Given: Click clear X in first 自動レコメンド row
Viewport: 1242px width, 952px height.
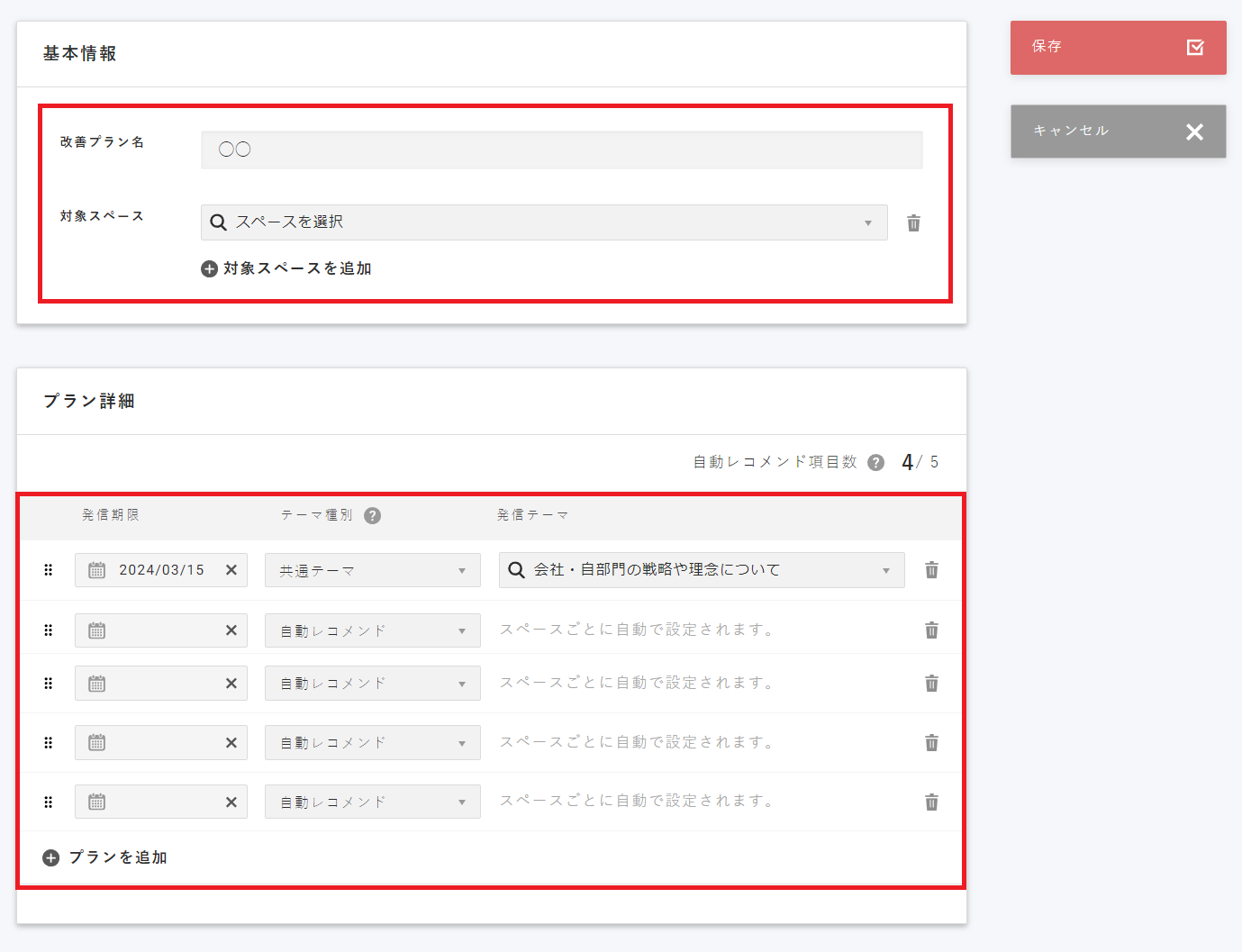Looking at the screenshot, I should click(x=231, y=630).
